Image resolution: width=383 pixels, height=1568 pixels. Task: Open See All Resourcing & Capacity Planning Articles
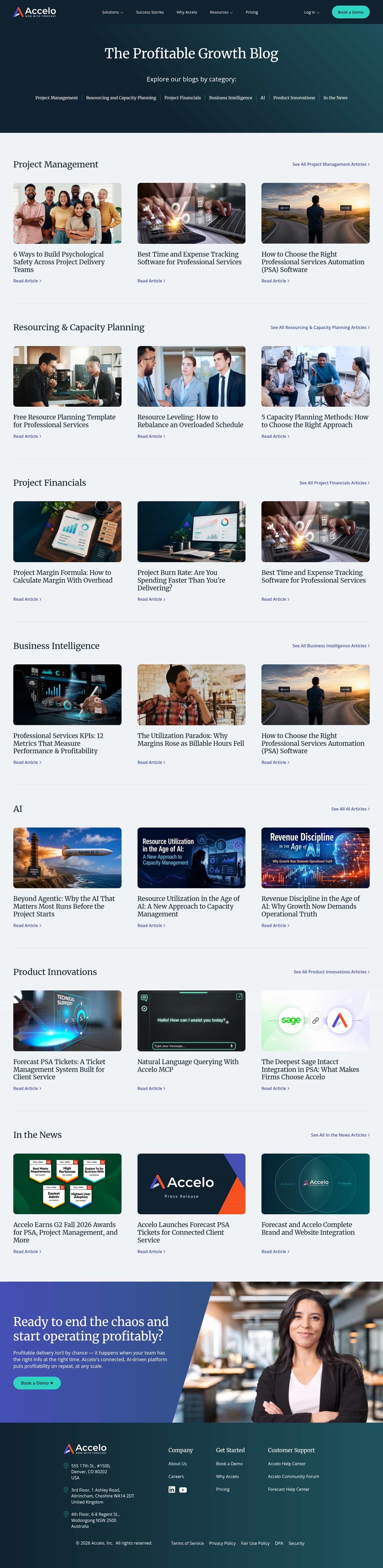pos(320,327)
